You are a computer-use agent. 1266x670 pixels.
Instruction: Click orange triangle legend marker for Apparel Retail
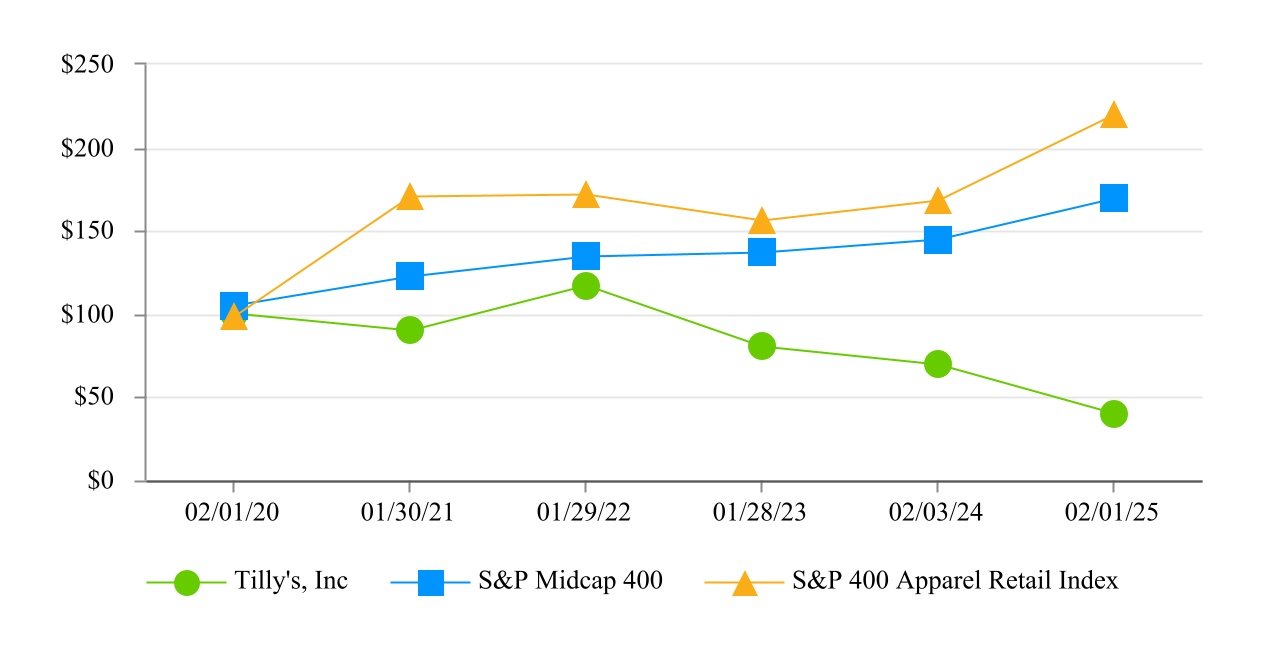745,583
